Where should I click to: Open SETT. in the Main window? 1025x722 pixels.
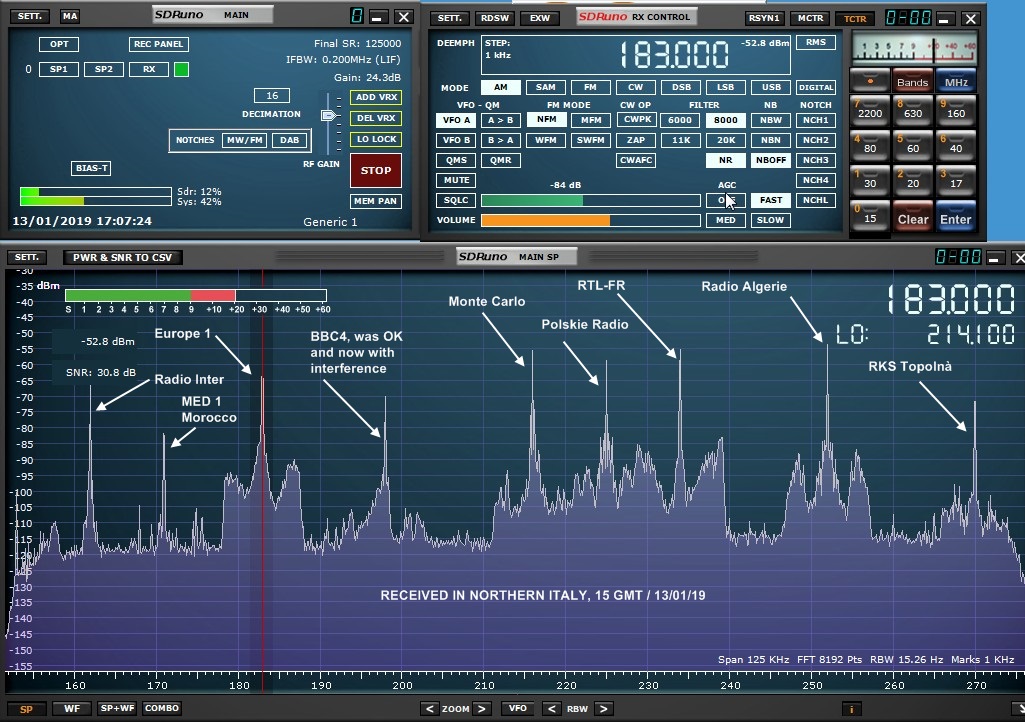[x=29, y=16]
